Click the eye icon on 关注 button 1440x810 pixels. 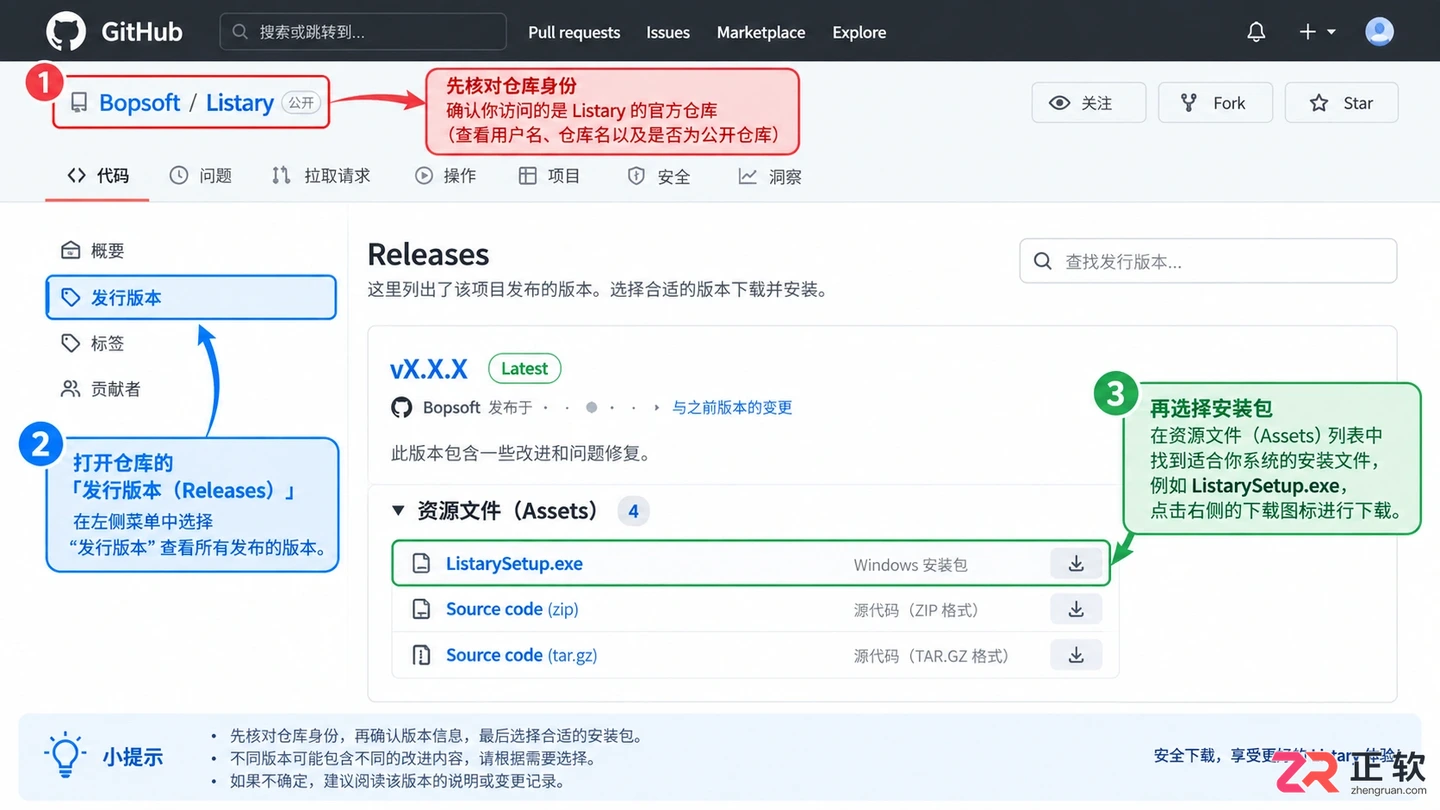pyautogui.click(x=1059, y=103)
